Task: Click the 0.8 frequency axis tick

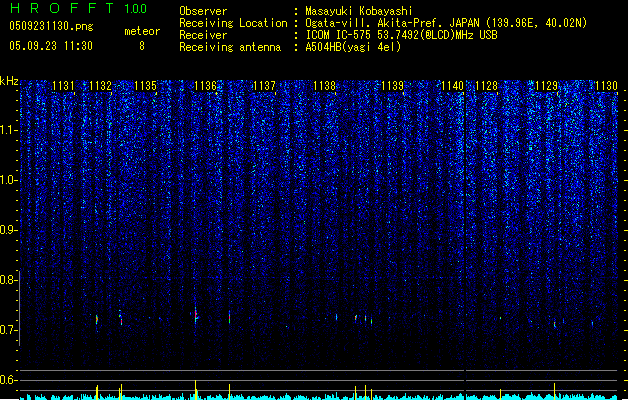Action: 9,280
